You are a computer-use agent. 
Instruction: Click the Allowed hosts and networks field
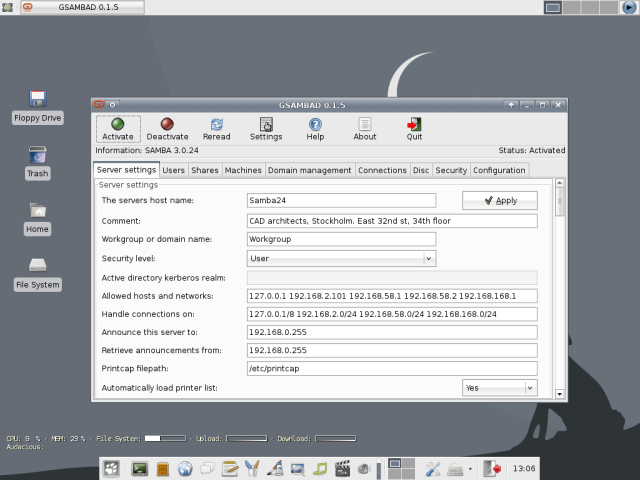pos(392,296)
